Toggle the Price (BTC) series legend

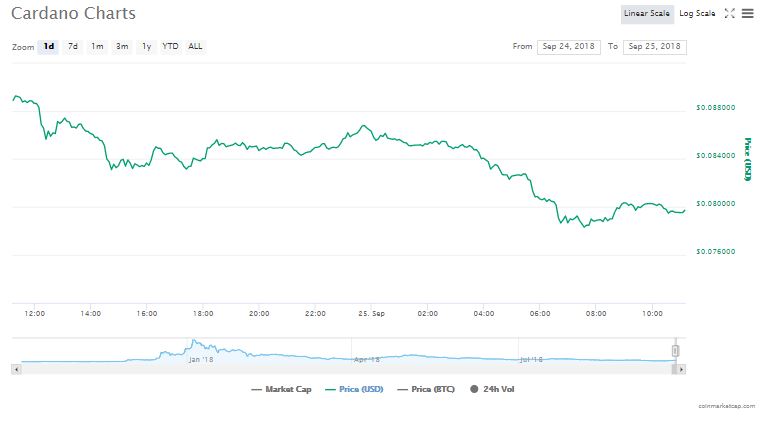tap(426, 389)
